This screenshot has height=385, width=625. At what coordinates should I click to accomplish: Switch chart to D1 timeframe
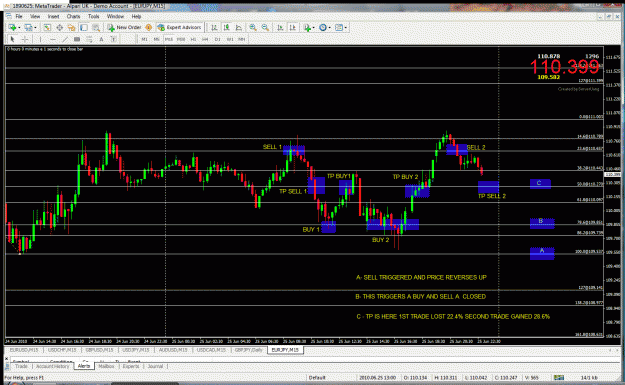(218, 39)
